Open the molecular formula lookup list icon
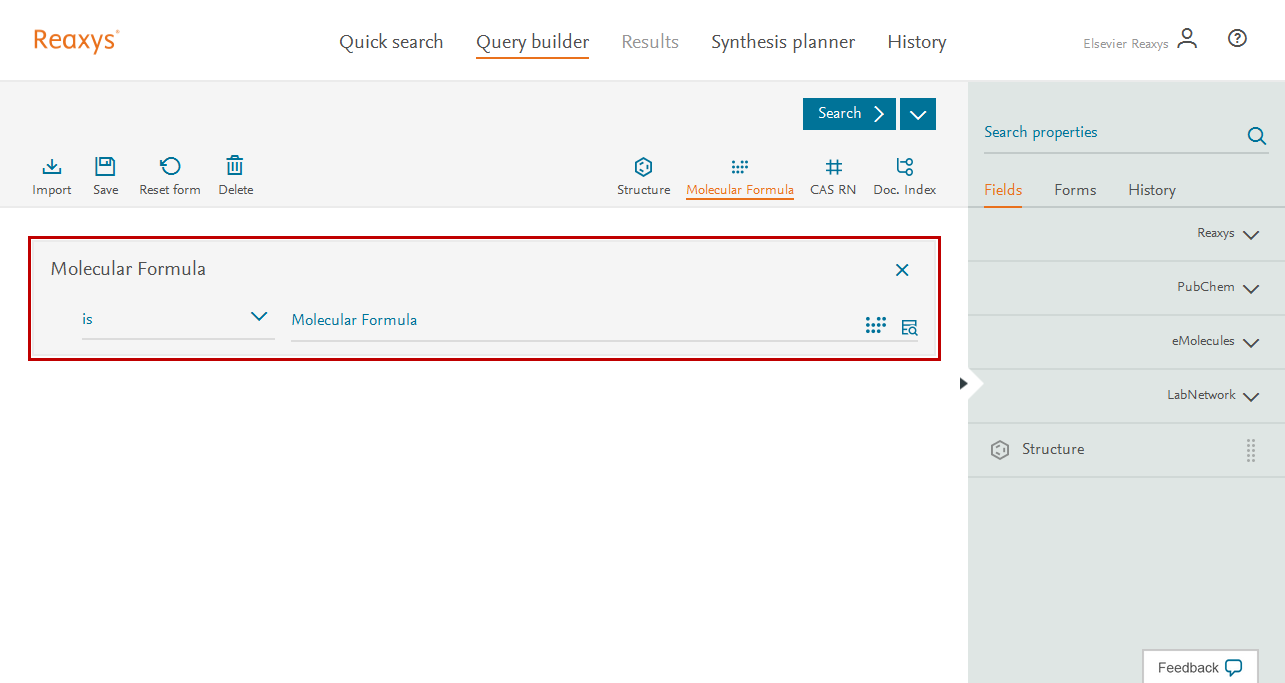The width and height of the screenshot is (1285, 683). tap(909, 327)
